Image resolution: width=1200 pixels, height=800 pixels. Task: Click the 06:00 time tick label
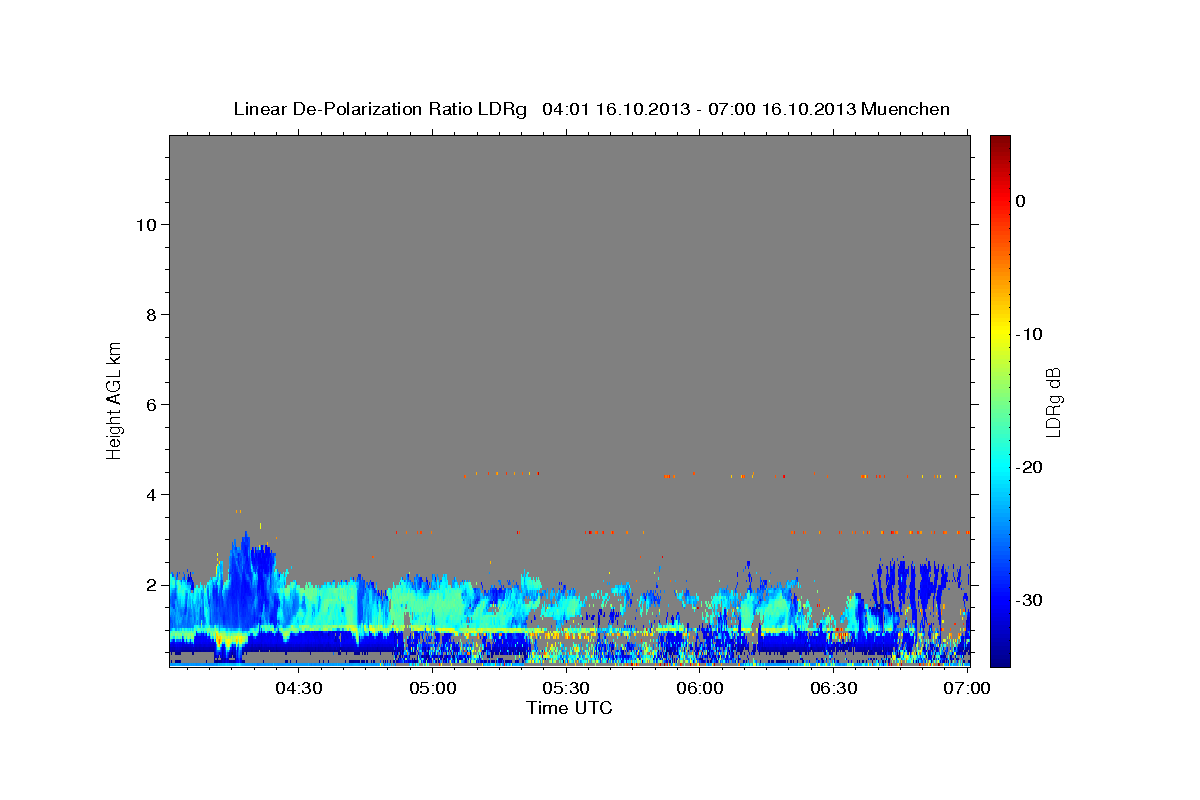coord(700,688)
